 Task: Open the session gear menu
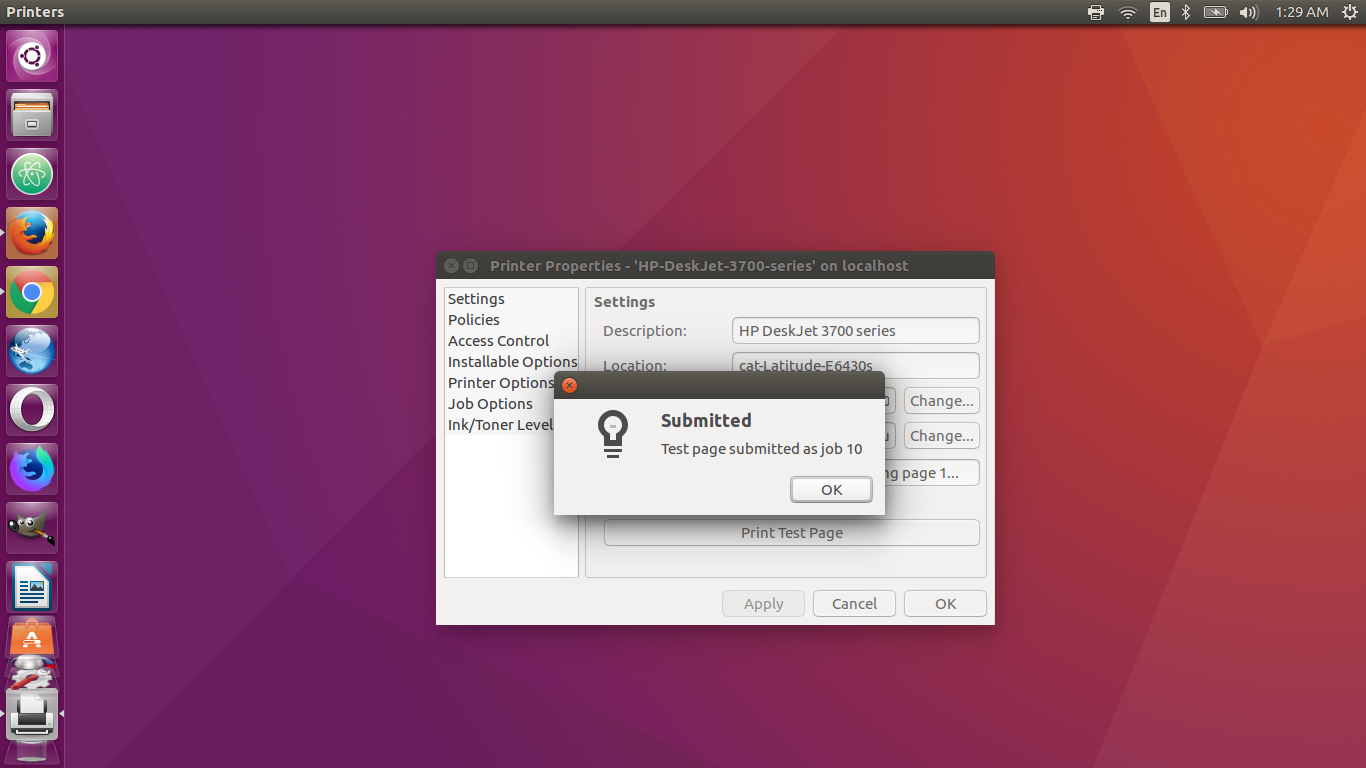point(1350,12)
